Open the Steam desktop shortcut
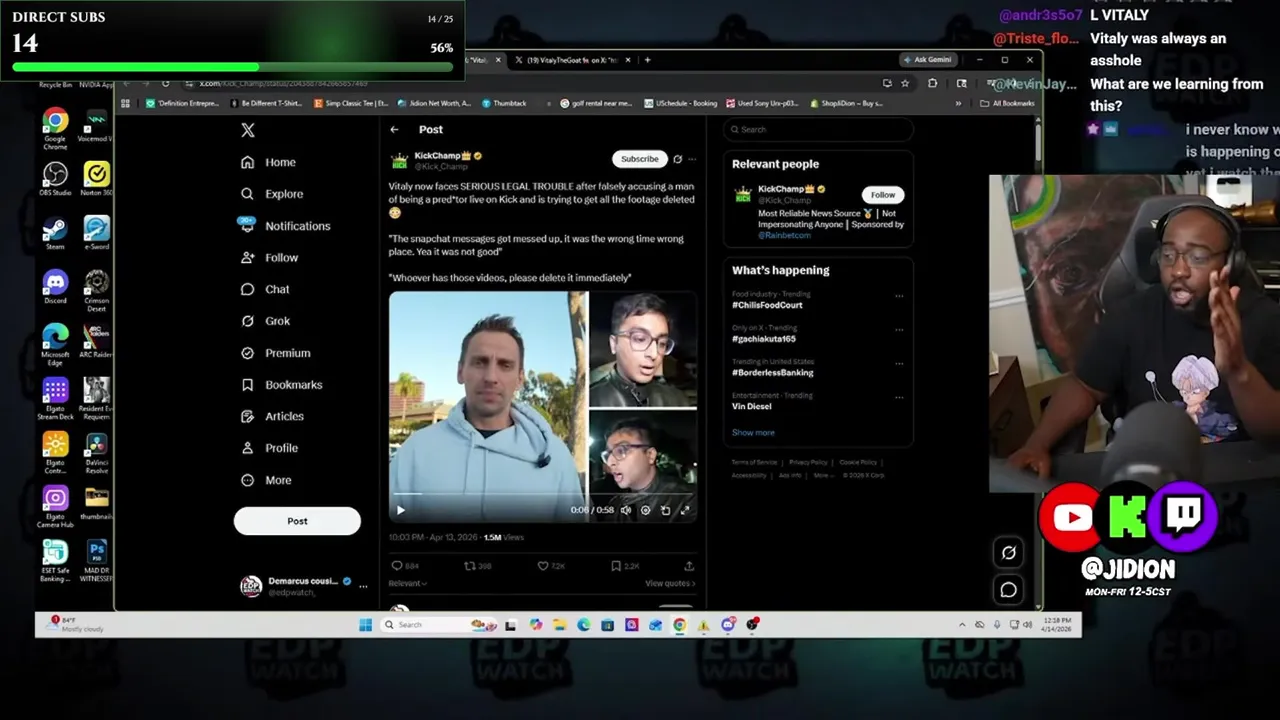The image size is (1280, 720). point(55,234)
